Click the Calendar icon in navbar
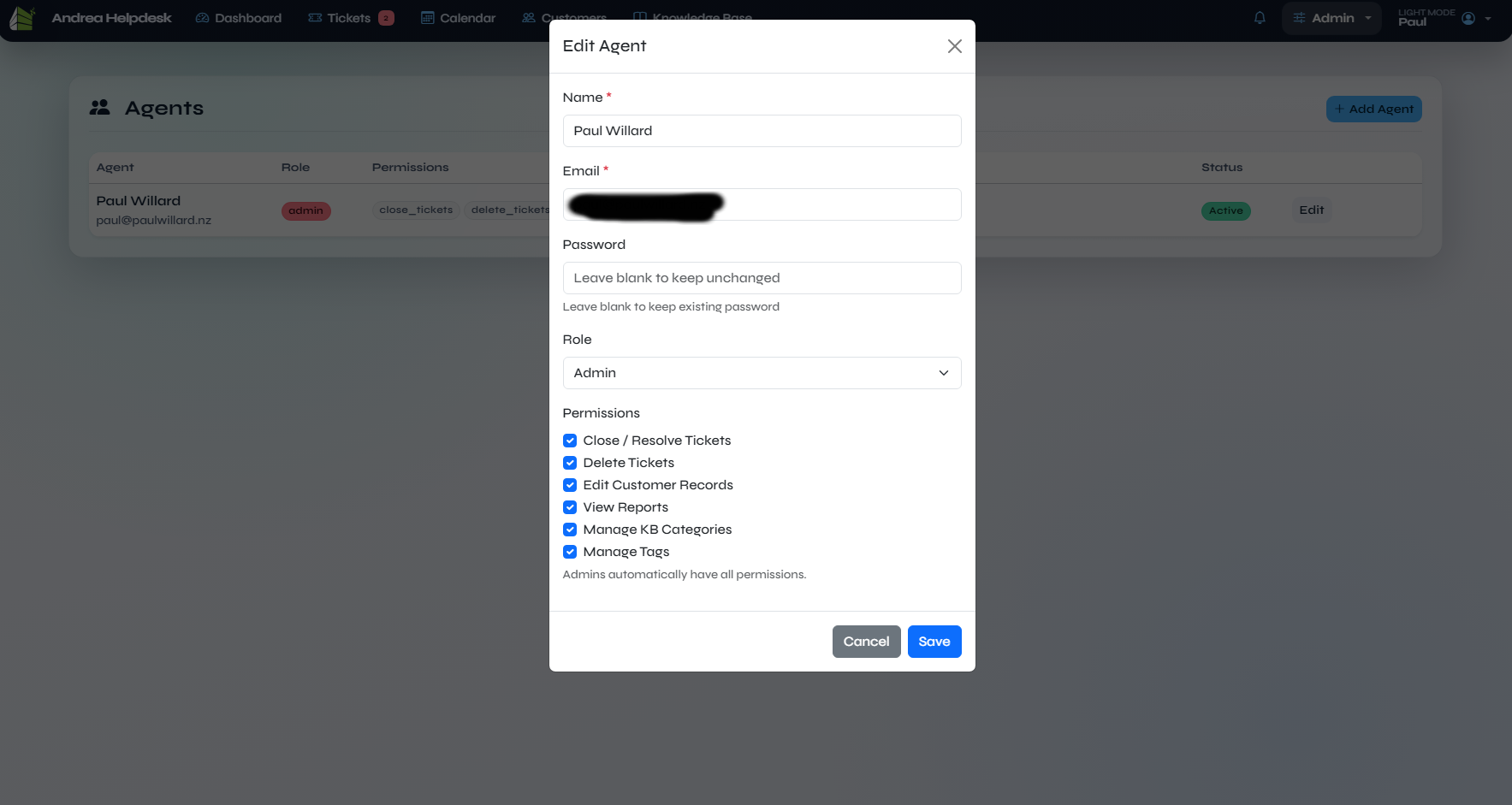1512x805 pixels. coord(428,18)
